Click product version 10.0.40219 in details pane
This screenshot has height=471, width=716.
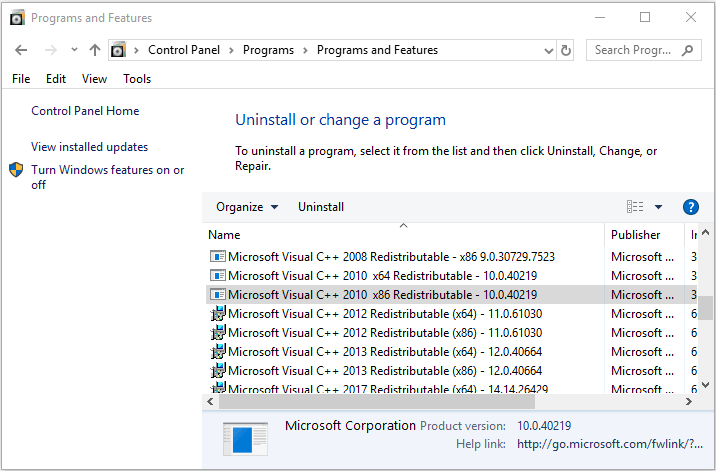coord(544,426)
